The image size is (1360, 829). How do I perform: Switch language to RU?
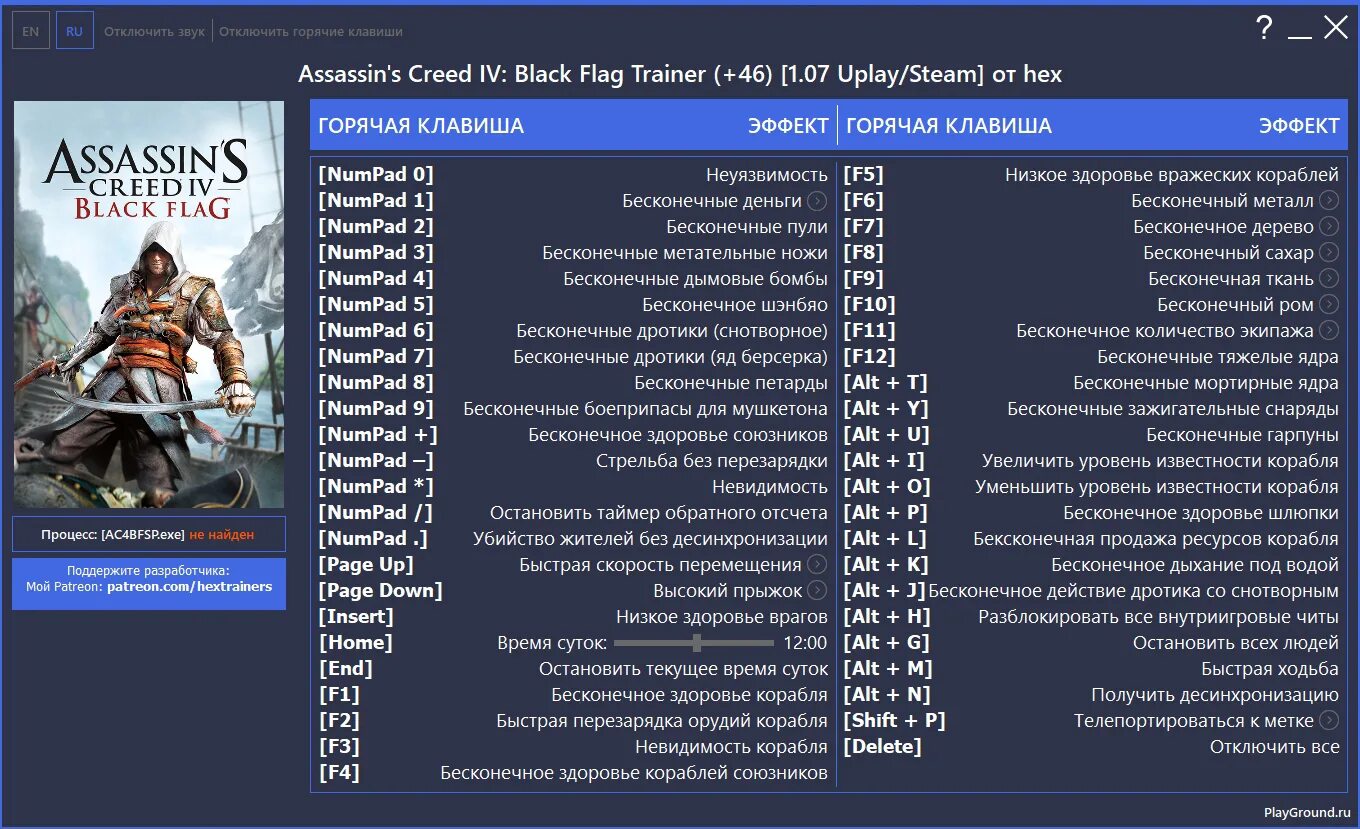[x=74, y=31]
